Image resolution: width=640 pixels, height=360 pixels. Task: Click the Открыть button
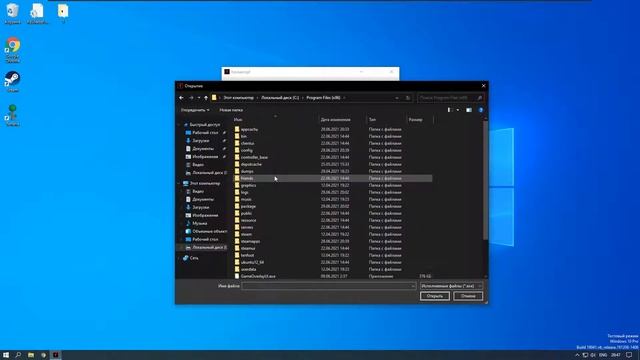click(x=435, y=296)
